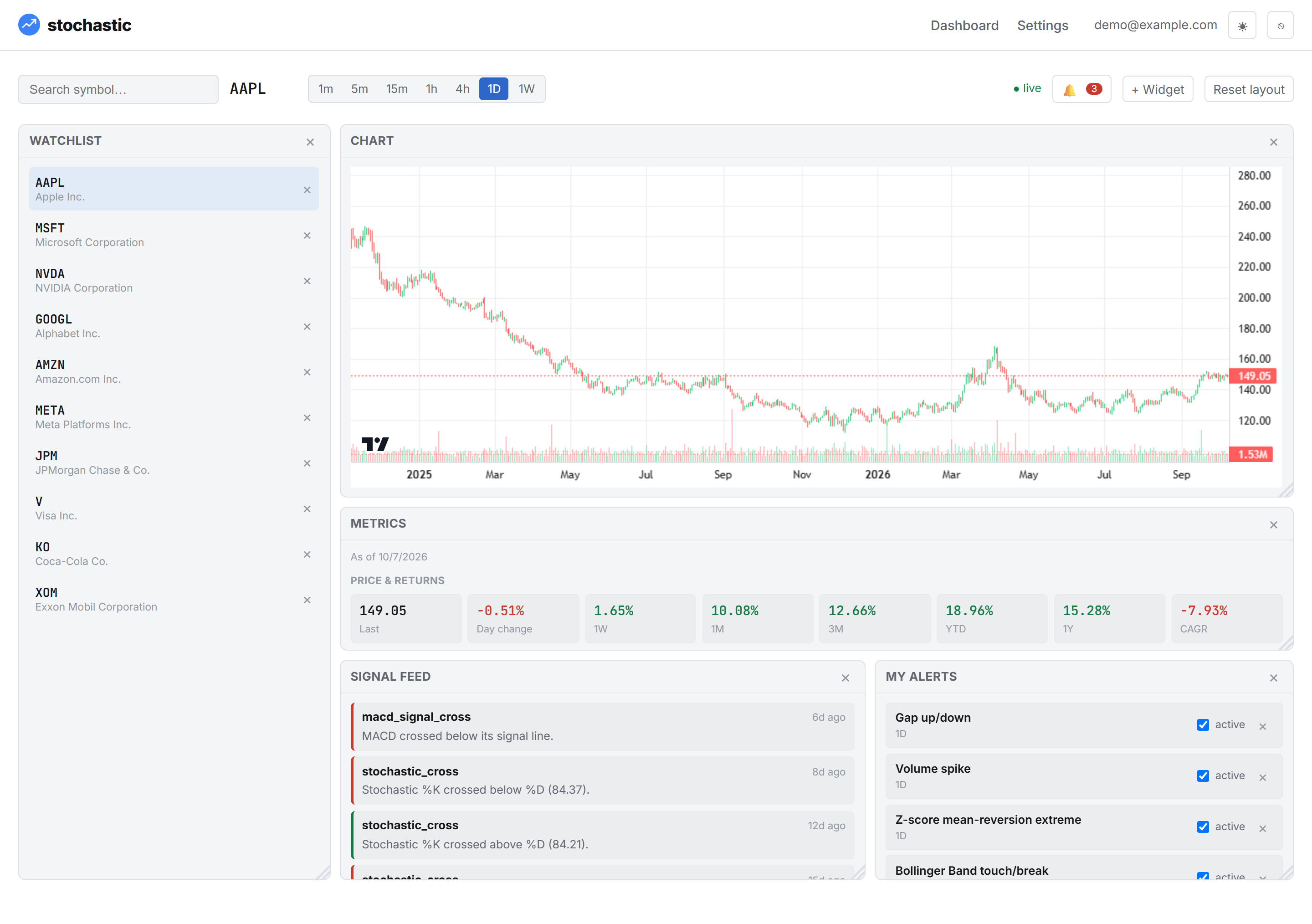
Task: Uncheck active for Volume spike alert
Action: coord(1203,775)
